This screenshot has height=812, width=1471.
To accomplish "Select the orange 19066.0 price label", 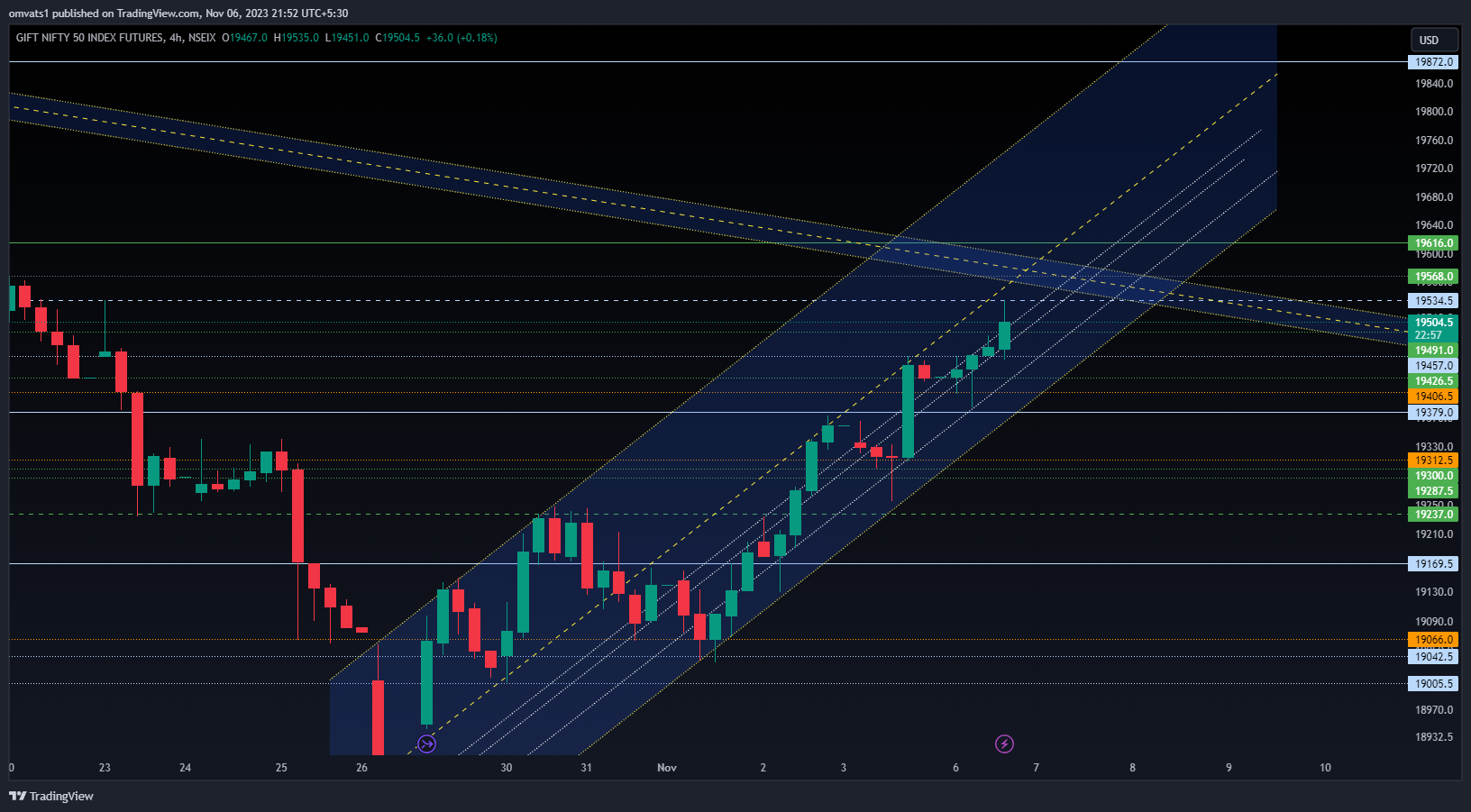I will pyautogui.click(x=1433, y=640).
